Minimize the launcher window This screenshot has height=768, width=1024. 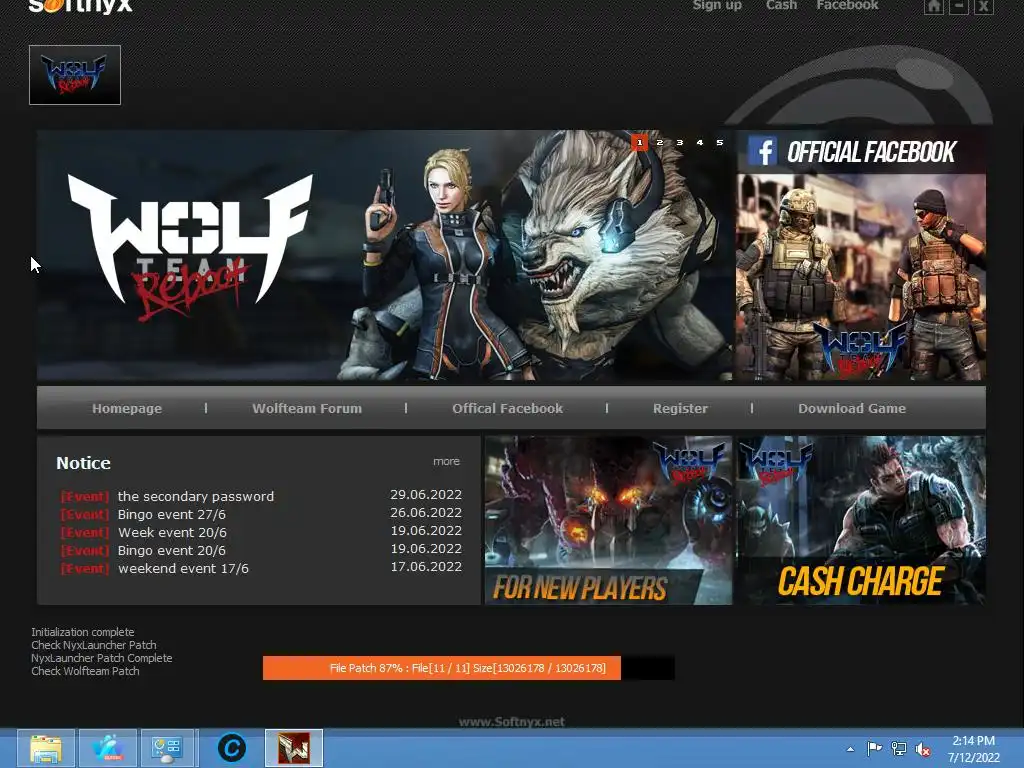coord(958,7)
